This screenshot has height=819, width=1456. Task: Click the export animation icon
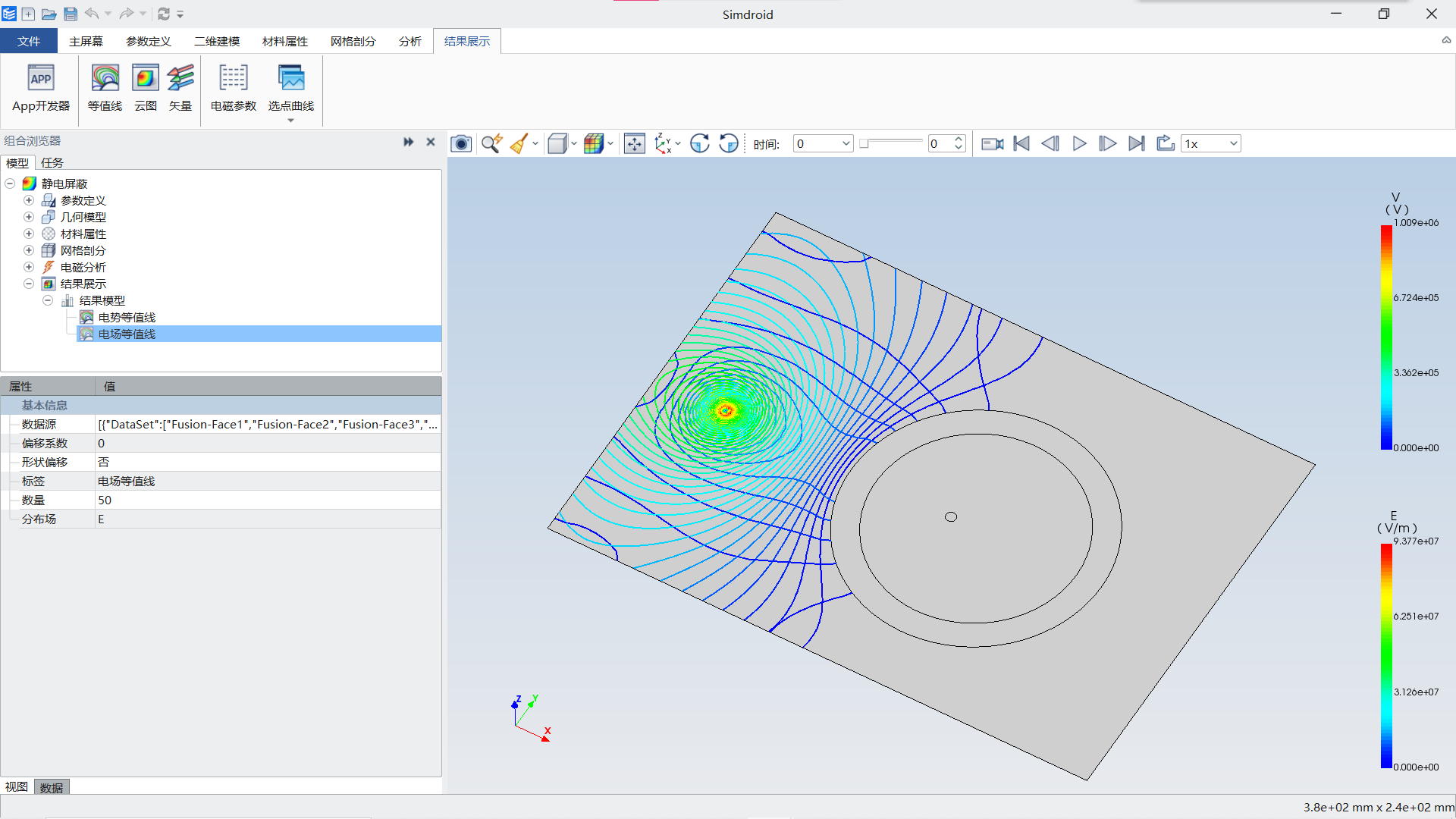pyautogui.click(x=1166, y=143)
